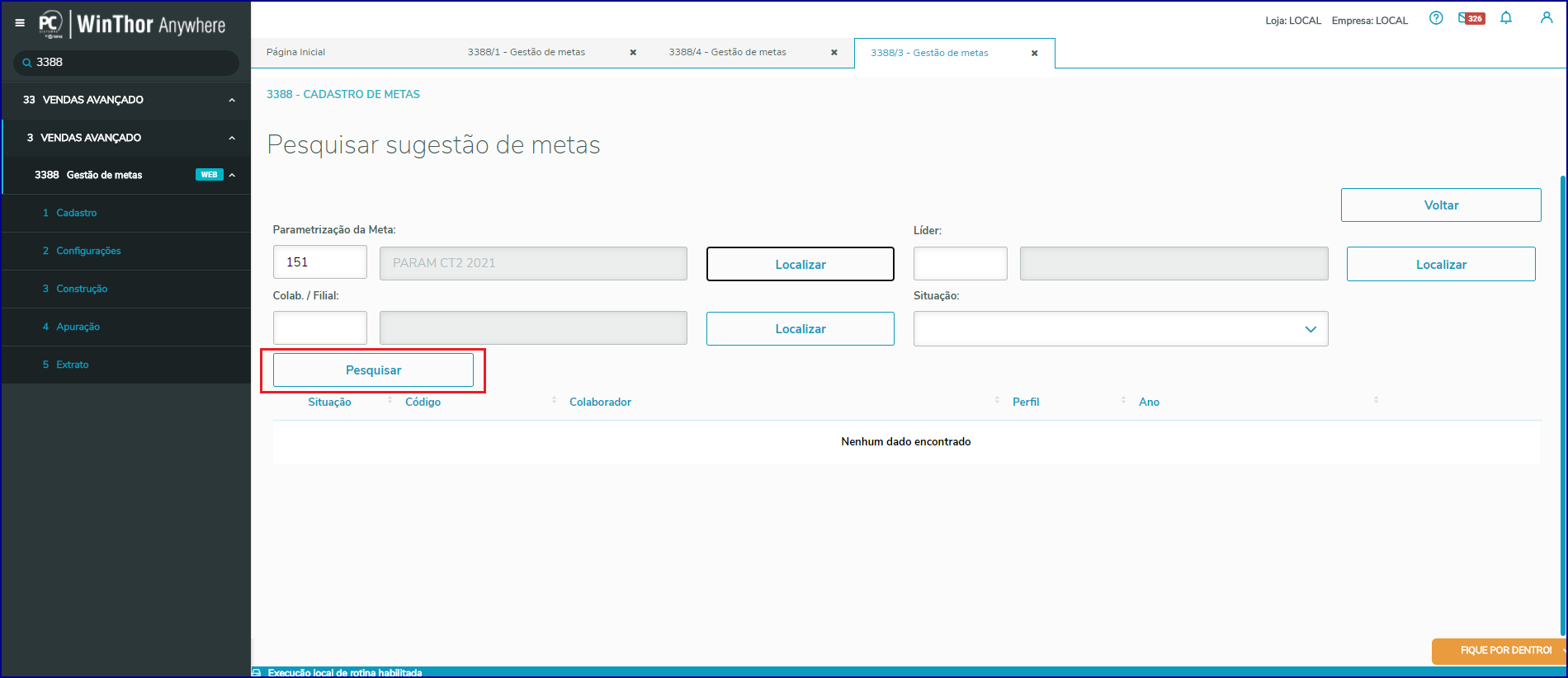The height and width of the screenshot is (678, 1568).
Task: Click the page vertical scrollbar
Action: pyautogui.click(x=1563, y=404)
